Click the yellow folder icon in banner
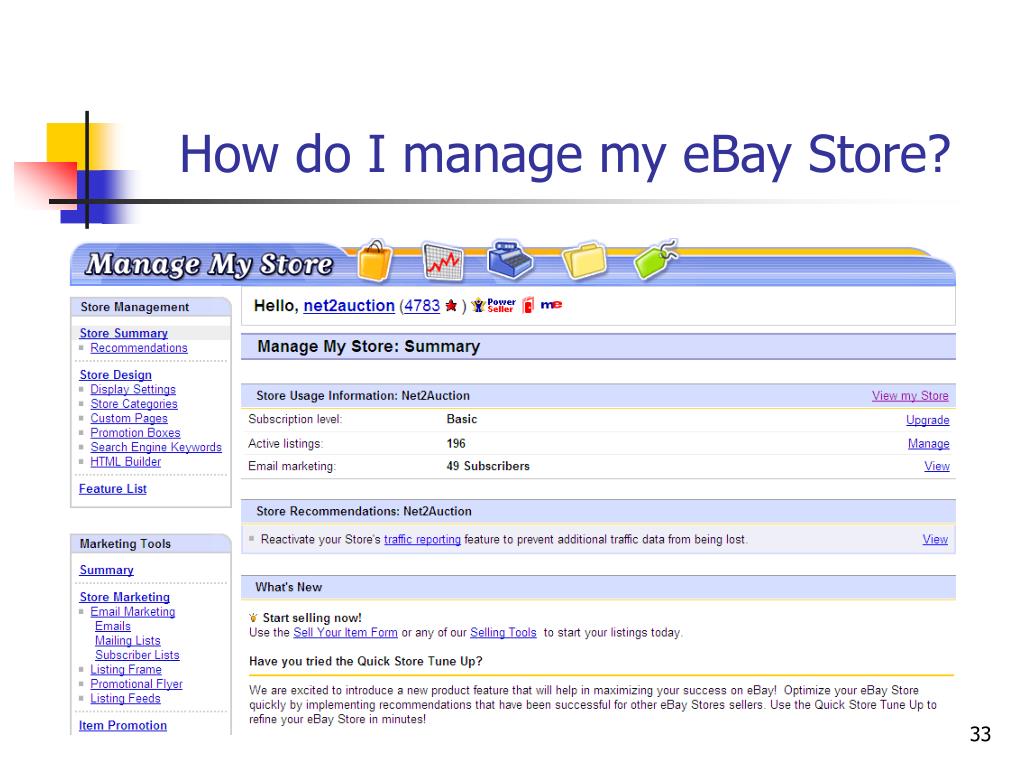Screen dimensions: 1024x768 584,260
